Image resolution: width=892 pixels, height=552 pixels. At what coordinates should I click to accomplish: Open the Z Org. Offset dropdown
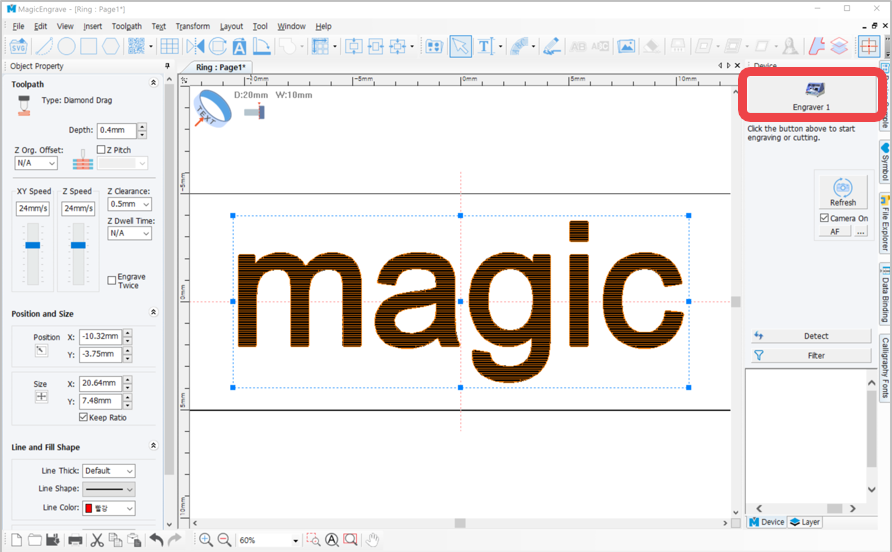pos(36,163)
